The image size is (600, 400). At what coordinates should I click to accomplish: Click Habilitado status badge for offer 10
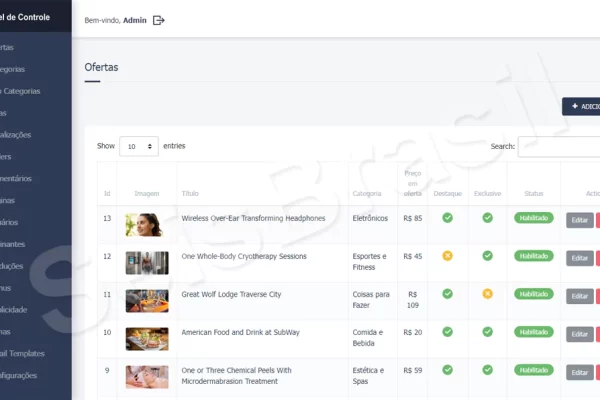(x=534, y=332)
